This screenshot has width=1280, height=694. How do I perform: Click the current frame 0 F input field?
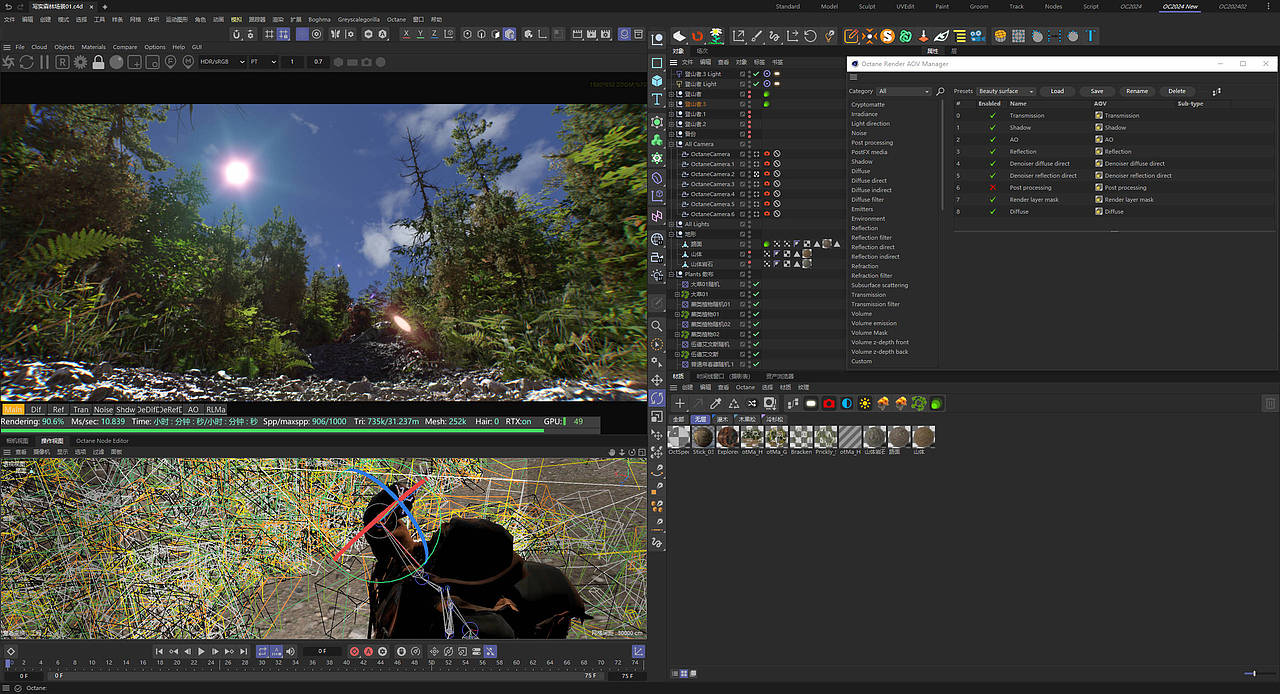[x=322, y=651]
